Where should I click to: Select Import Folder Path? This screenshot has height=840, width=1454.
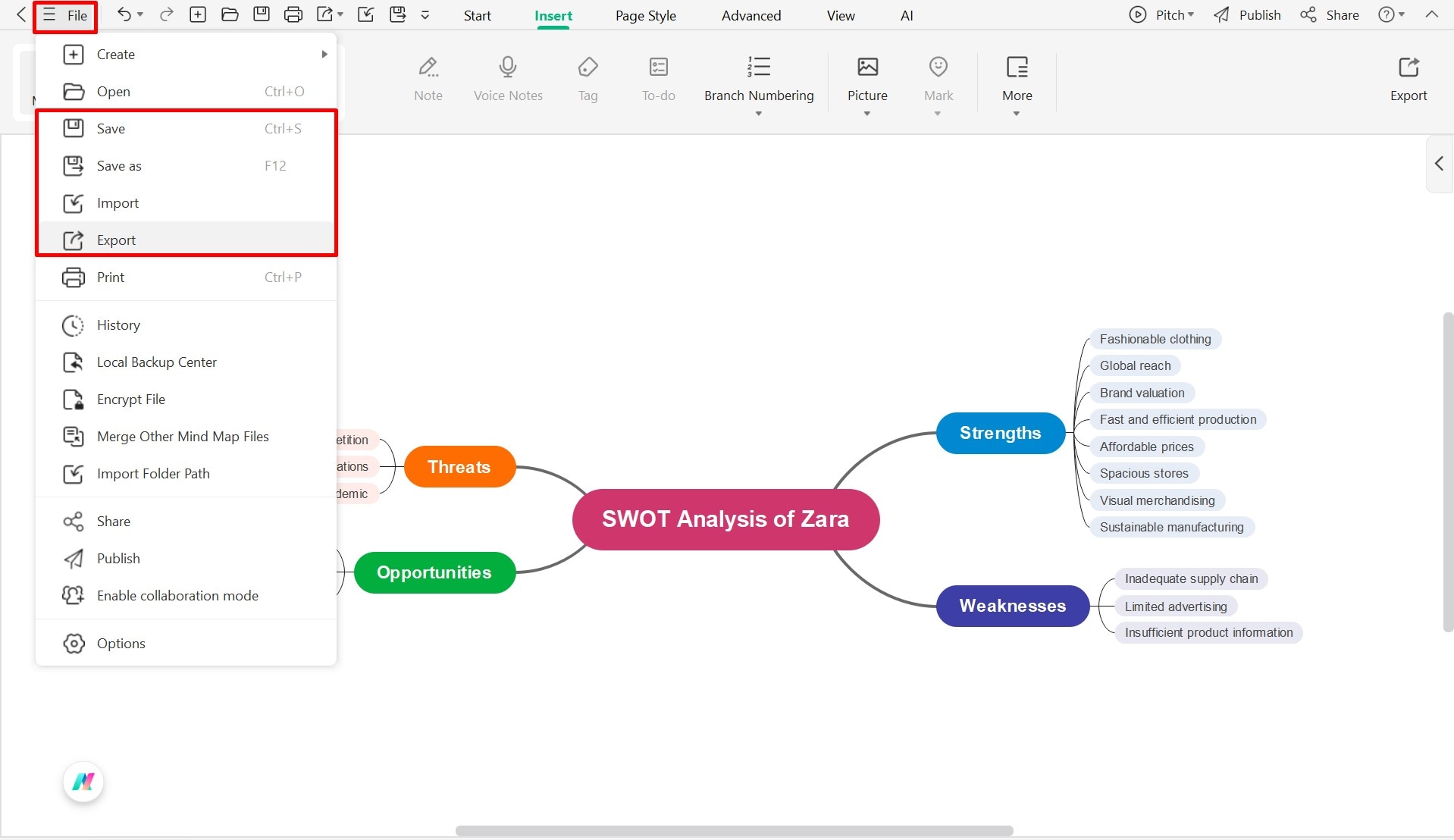coord(186,474)
